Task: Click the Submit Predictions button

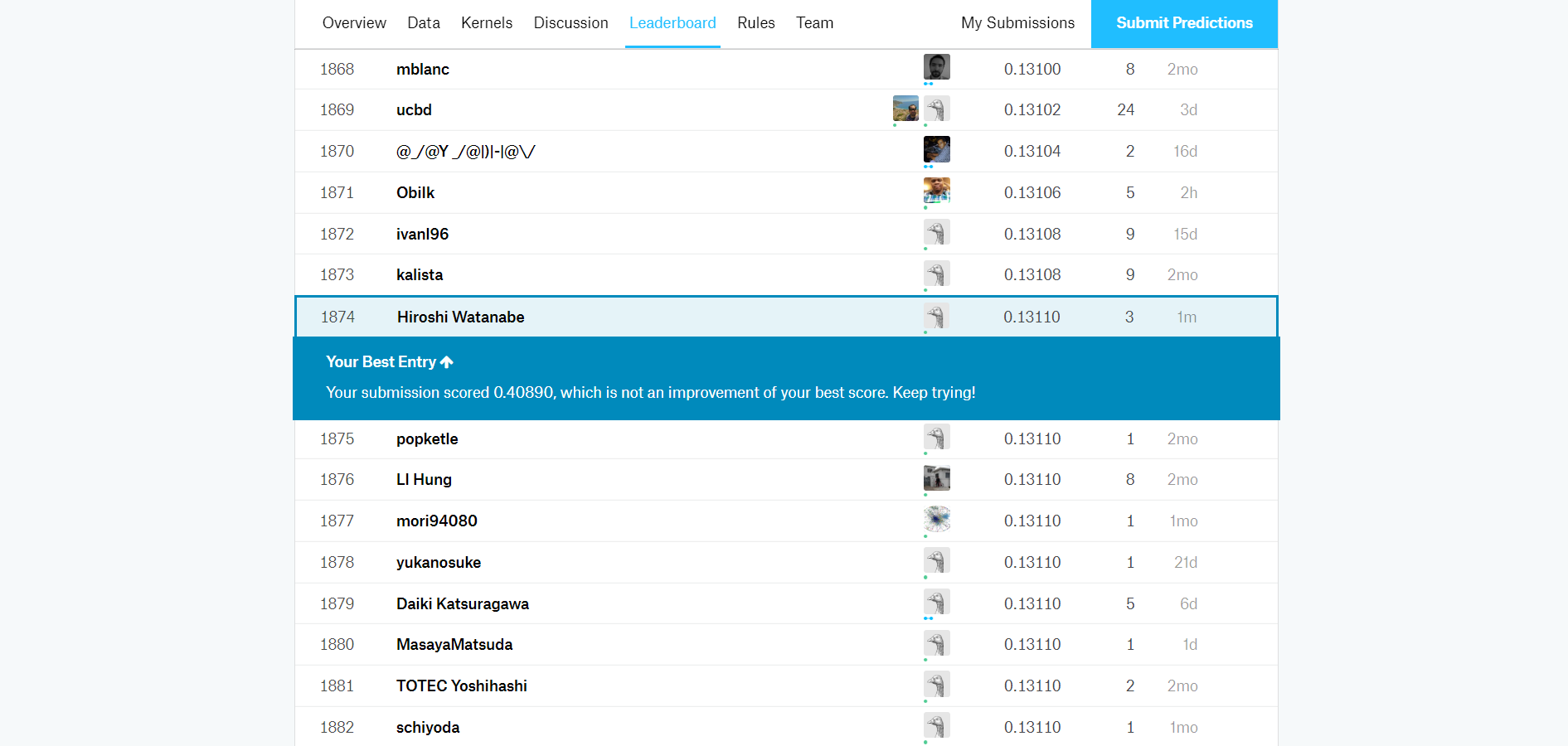Action: 1184,23
